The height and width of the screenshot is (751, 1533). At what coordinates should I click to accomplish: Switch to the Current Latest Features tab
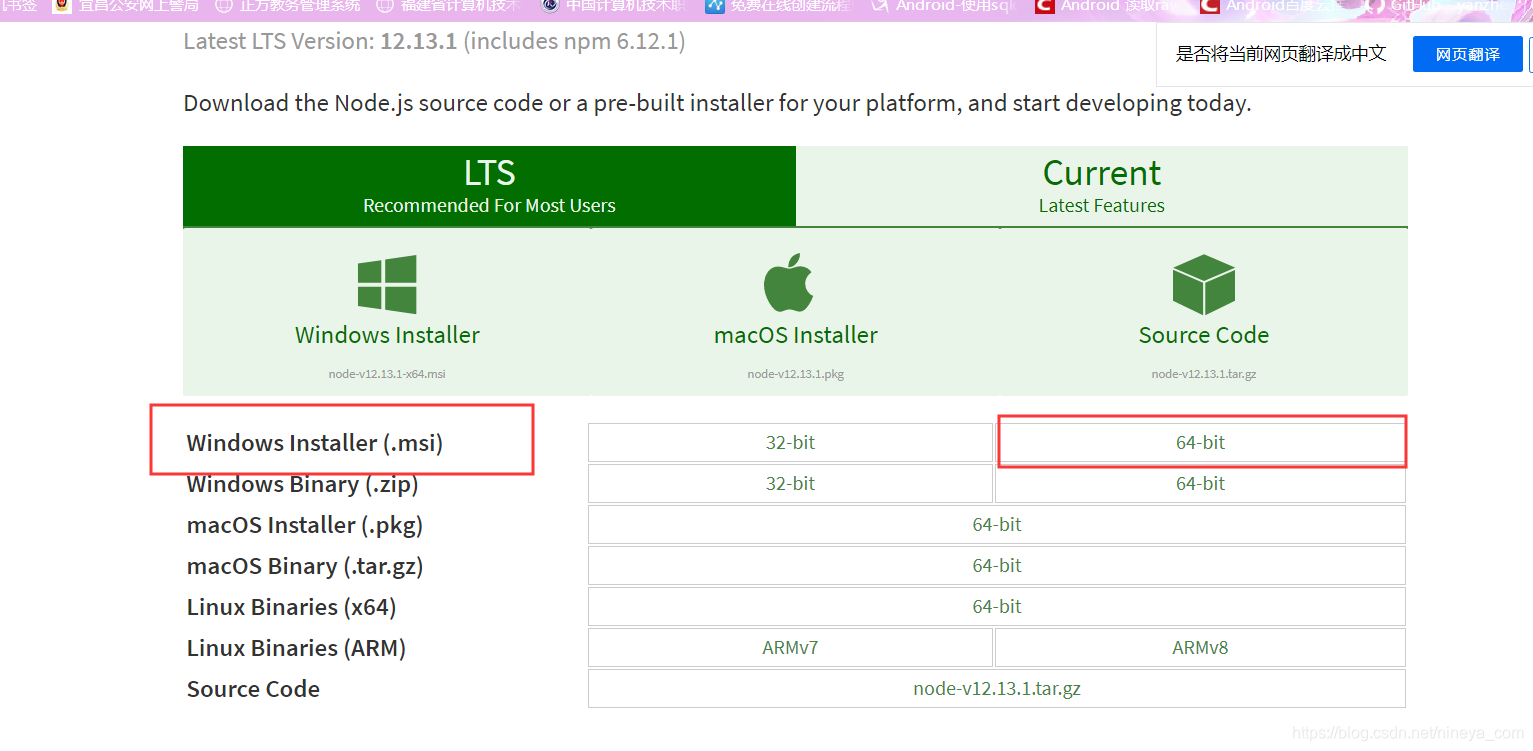1102,186
